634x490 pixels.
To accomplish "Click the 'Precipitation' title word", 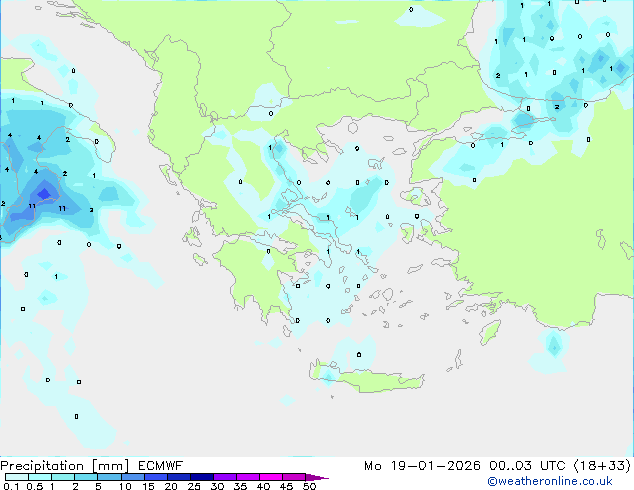I will 42,466.
